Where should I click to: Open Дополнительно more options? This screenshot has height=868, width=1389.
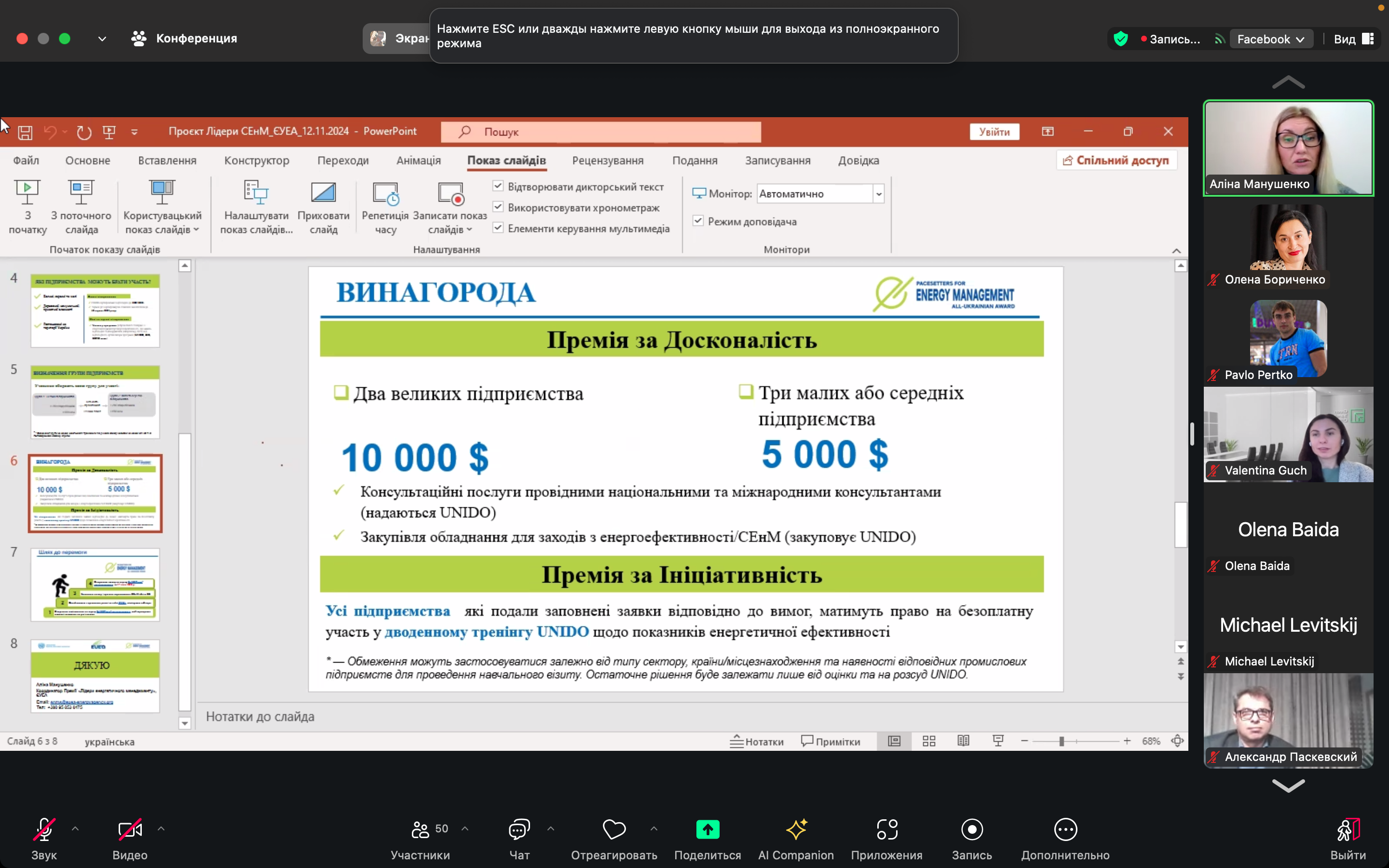[1065, 839]
